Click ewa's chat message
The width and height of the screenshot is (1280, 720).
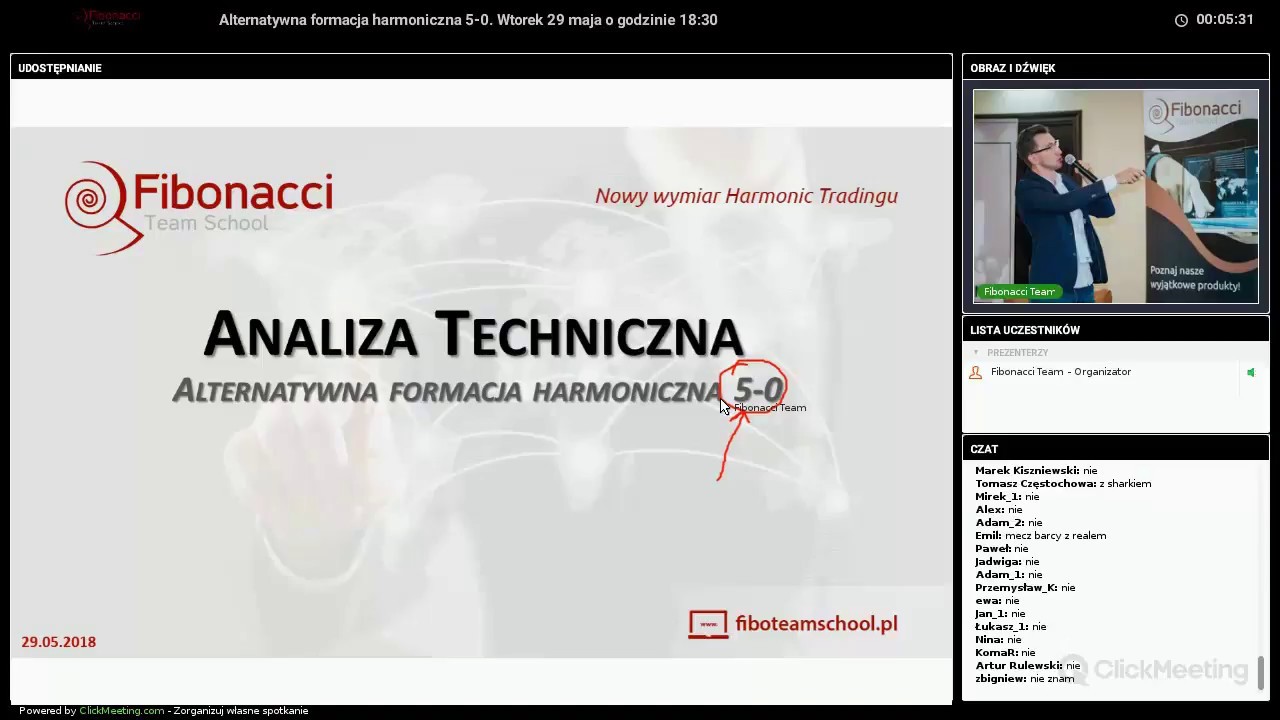997,601
